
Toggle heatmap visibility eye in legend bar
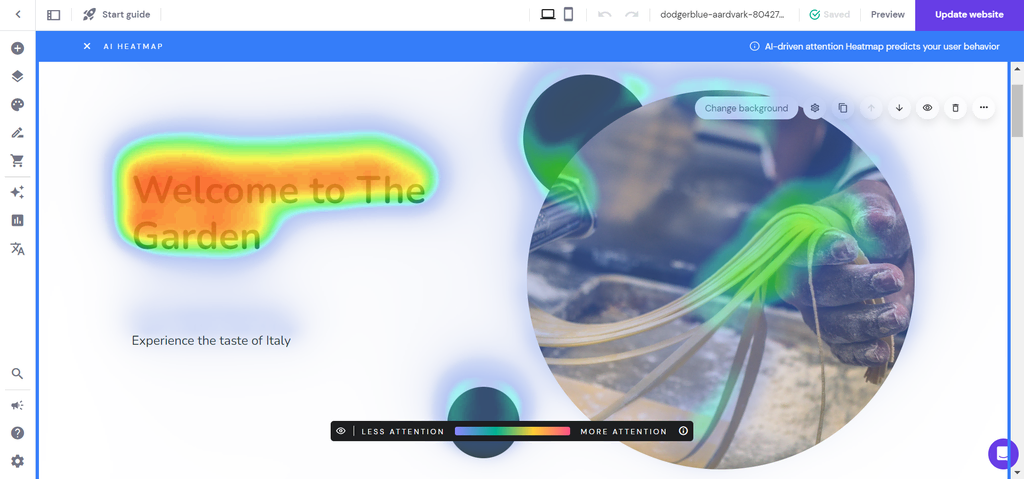tap(341, 431)
